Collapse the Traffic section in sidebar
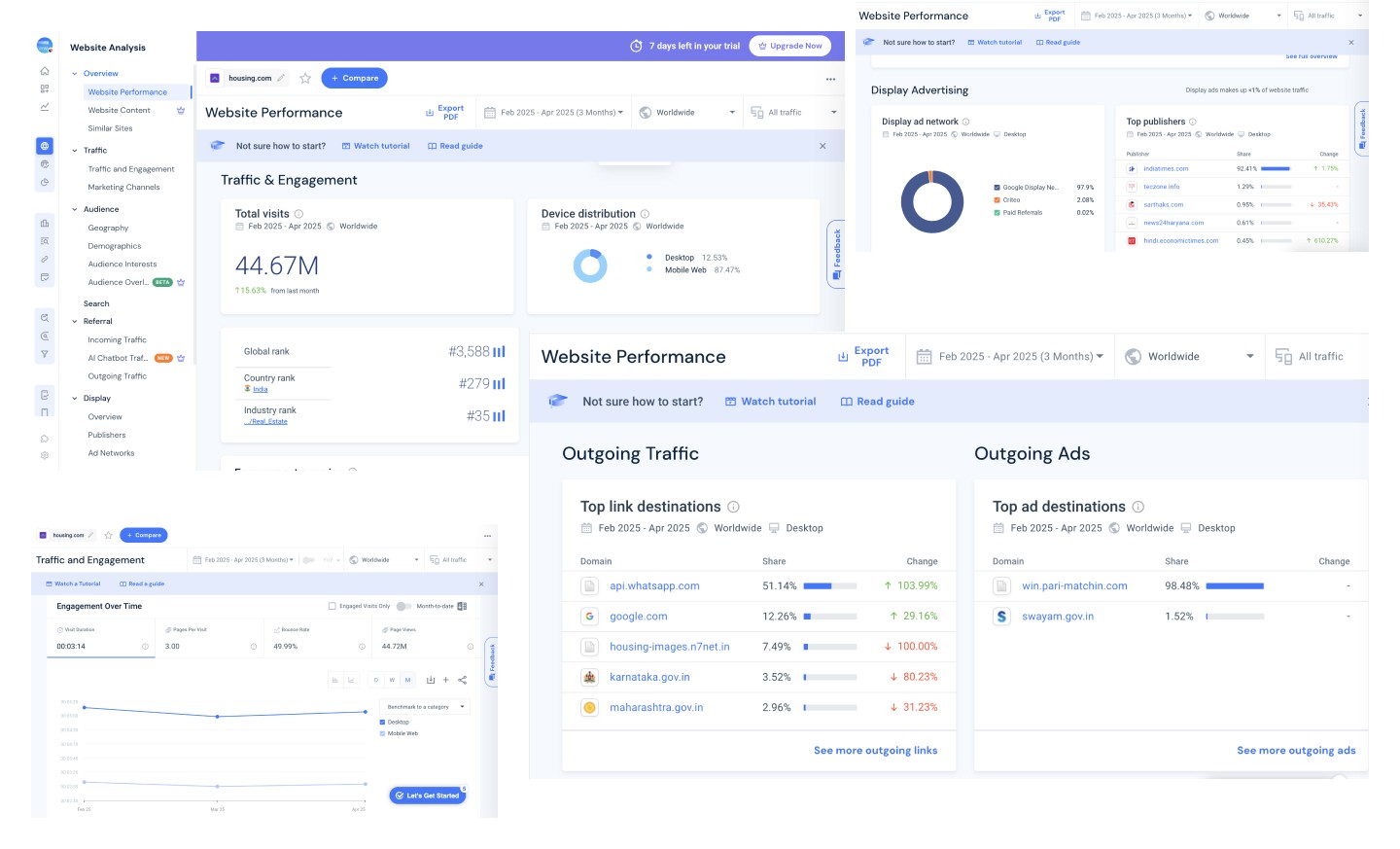 click(75, 151)
